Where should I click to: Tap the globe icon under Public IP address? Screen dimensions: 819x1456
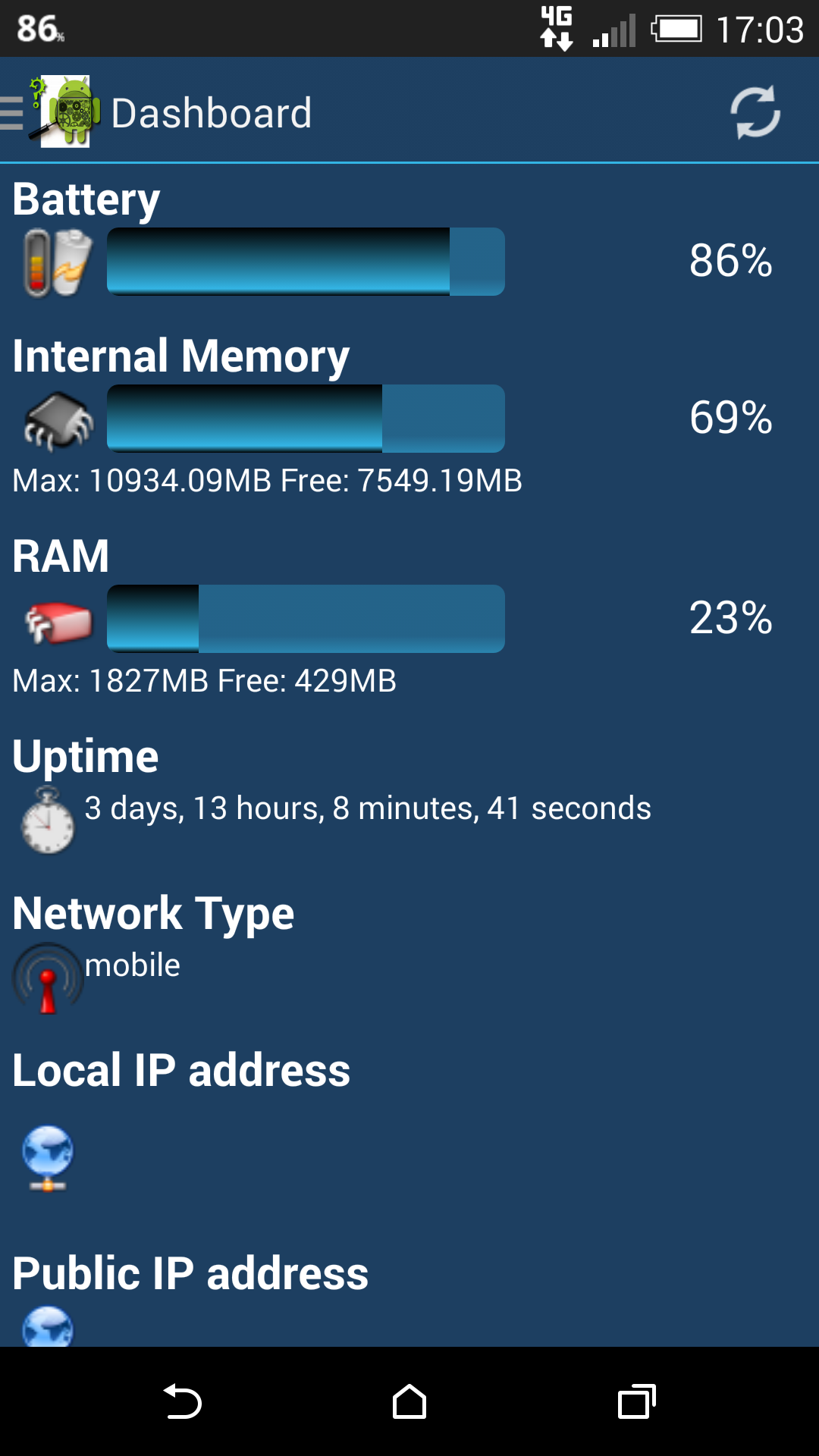(x=48, y=1326)
